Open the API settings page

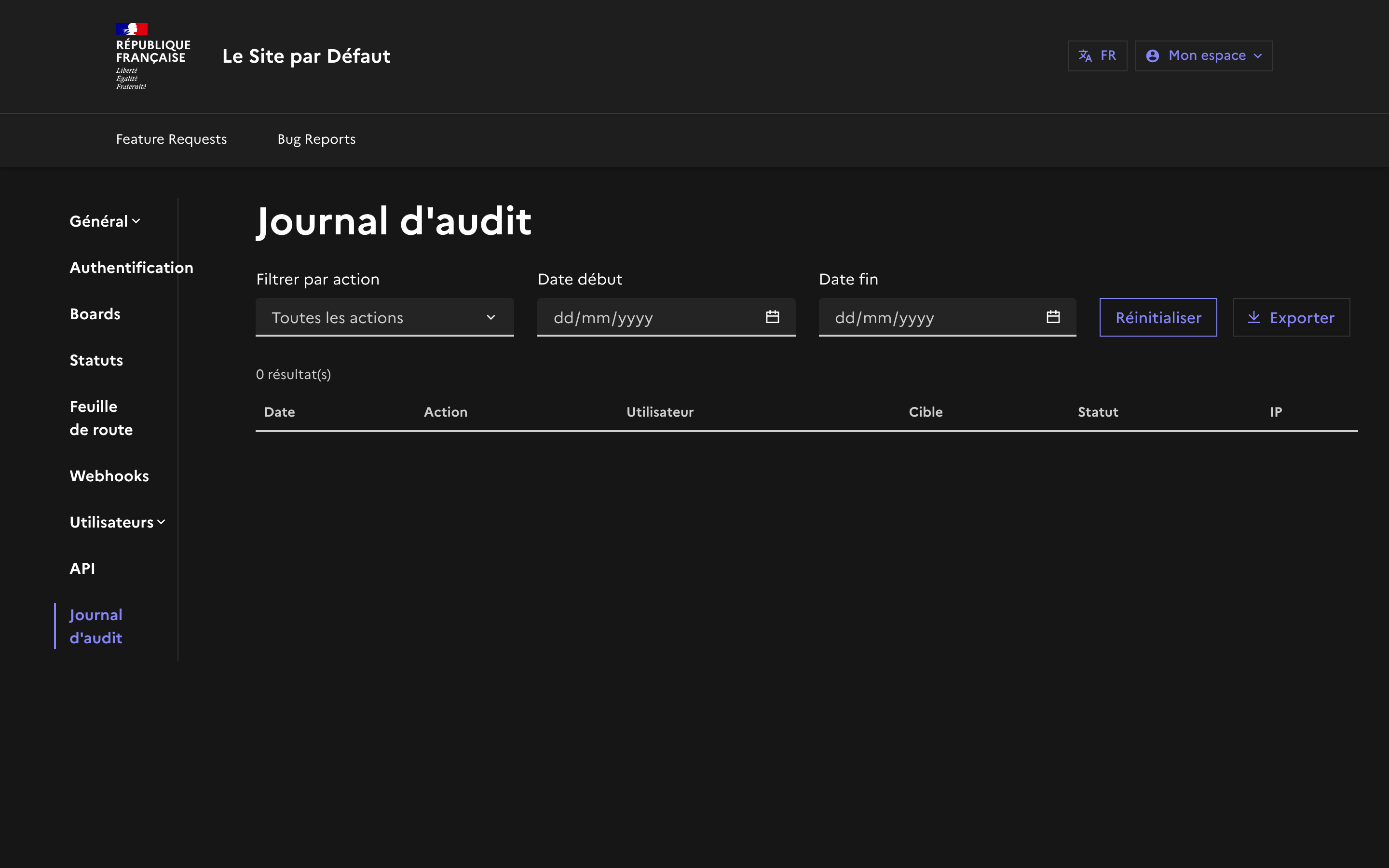pos(82,569)
